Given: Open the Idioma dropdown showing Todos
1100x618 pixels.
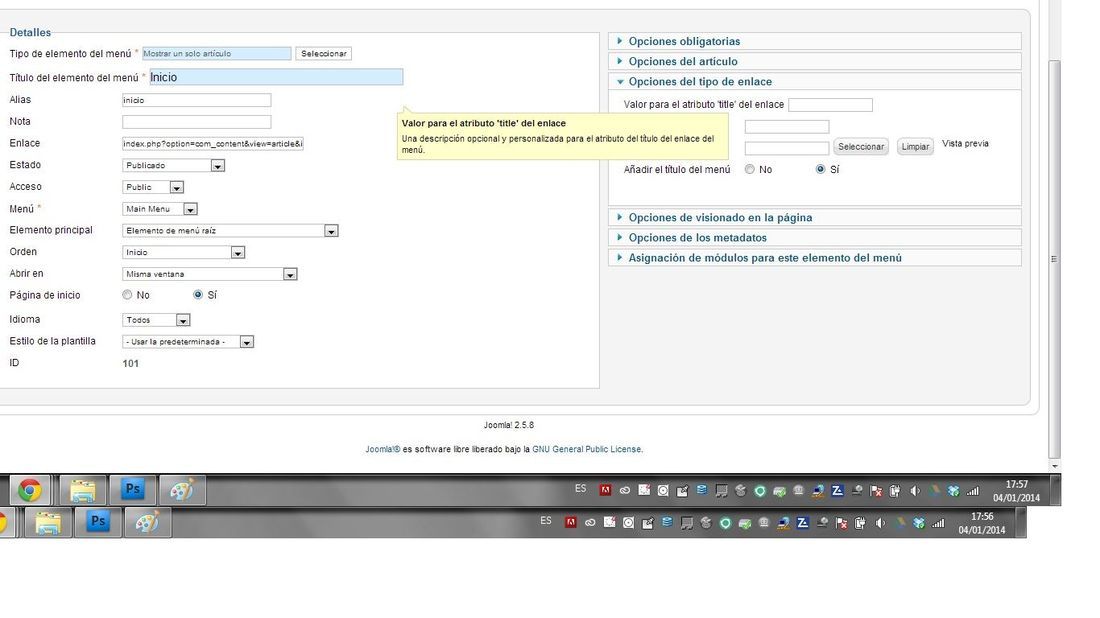Looking at the screenshot, I should coord(156,320).
